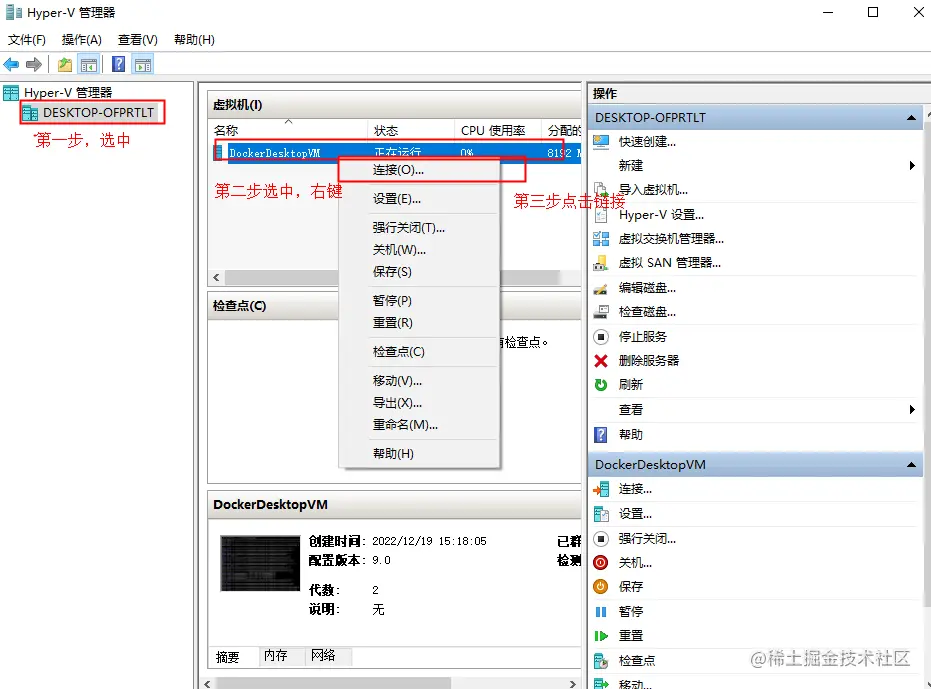Image resolution: width=931 pixels, height=689 pixels.
Task: Choose Move (移动(V)...) in context menu
Action: click(419, 381)
